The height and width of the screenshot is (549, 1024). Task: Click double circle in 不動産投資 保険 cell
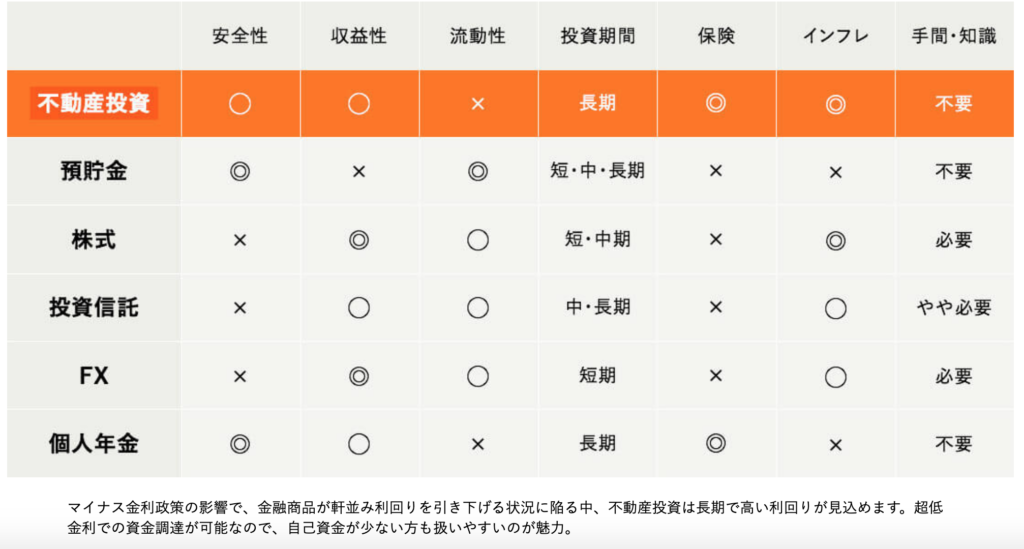coord(716,103)
